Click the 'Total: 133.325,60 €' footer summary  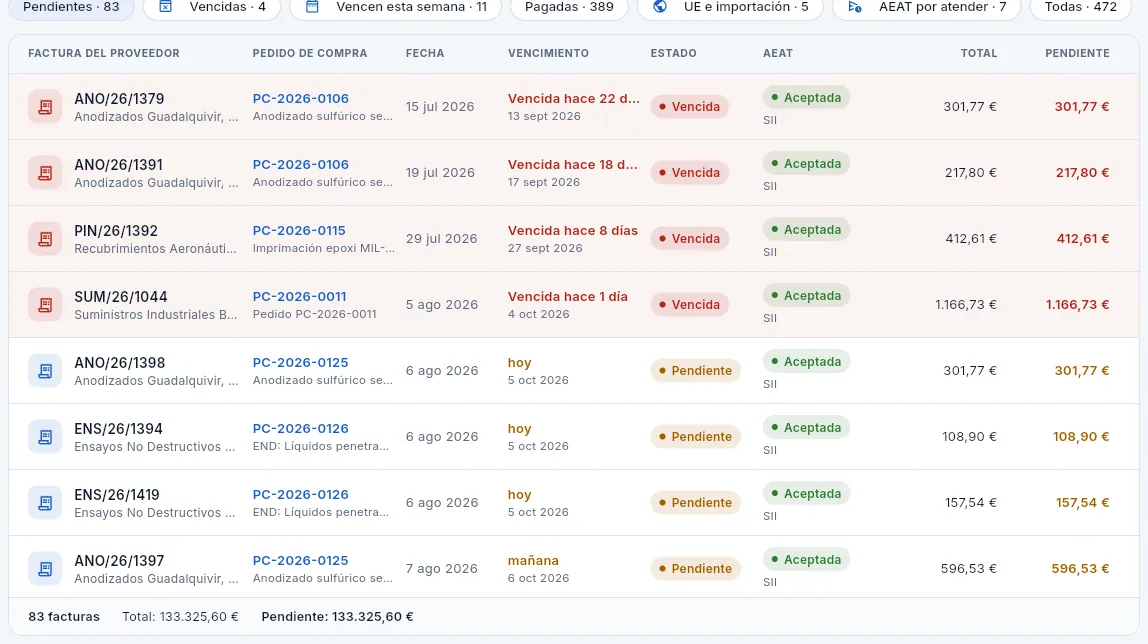[180, 617]
